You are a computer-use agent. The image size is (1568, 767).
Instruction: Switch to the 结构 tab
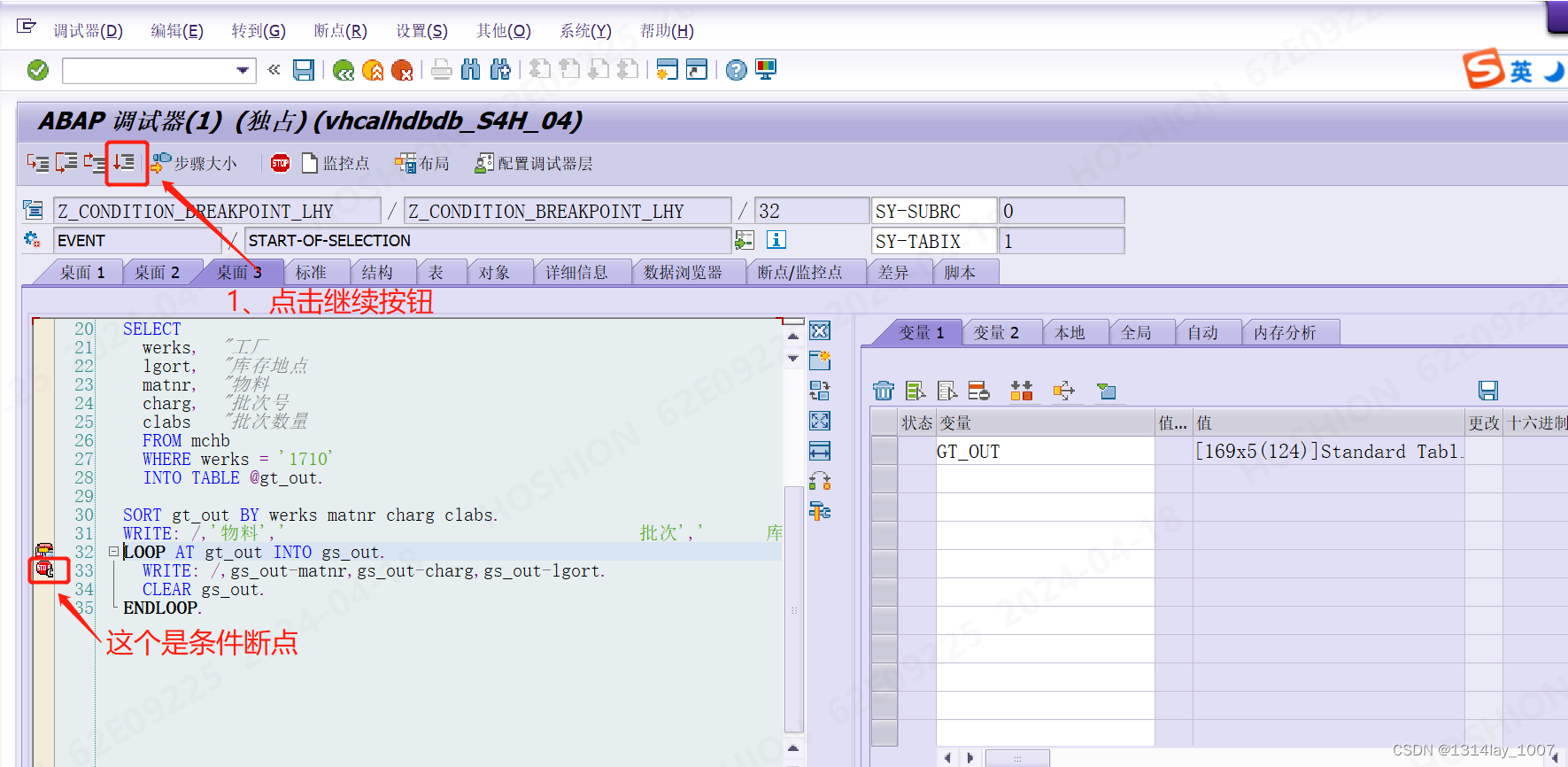pos(377,273)
